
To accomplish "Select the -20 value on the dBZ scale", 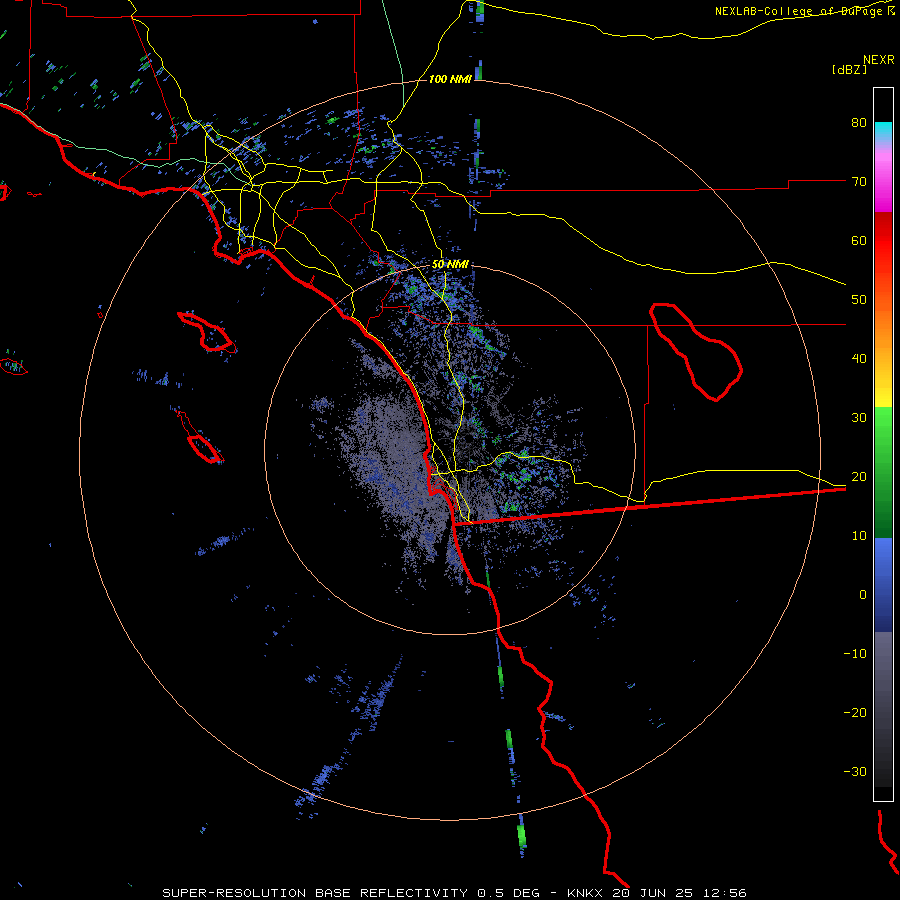I will [x=855, y=712].
